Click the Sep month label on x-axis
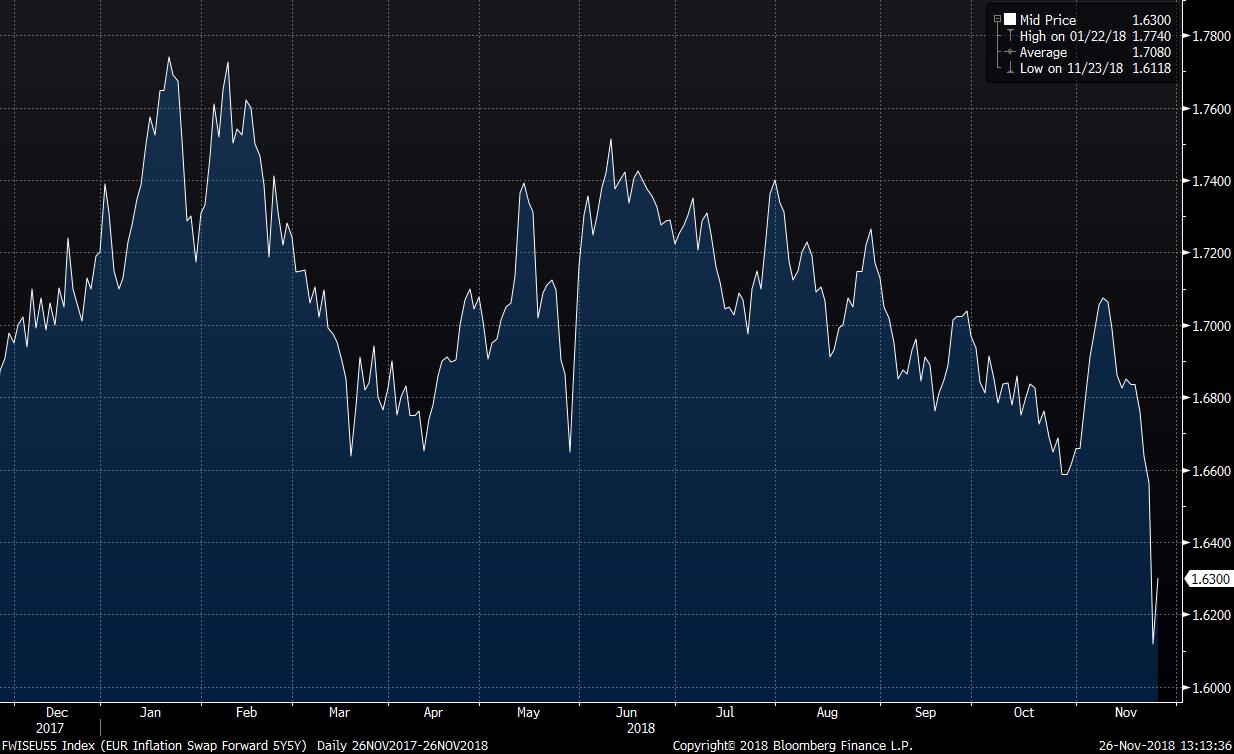The width and height of the screenshot is (1234, 754). pyautogui.click(x=925, y=713)
